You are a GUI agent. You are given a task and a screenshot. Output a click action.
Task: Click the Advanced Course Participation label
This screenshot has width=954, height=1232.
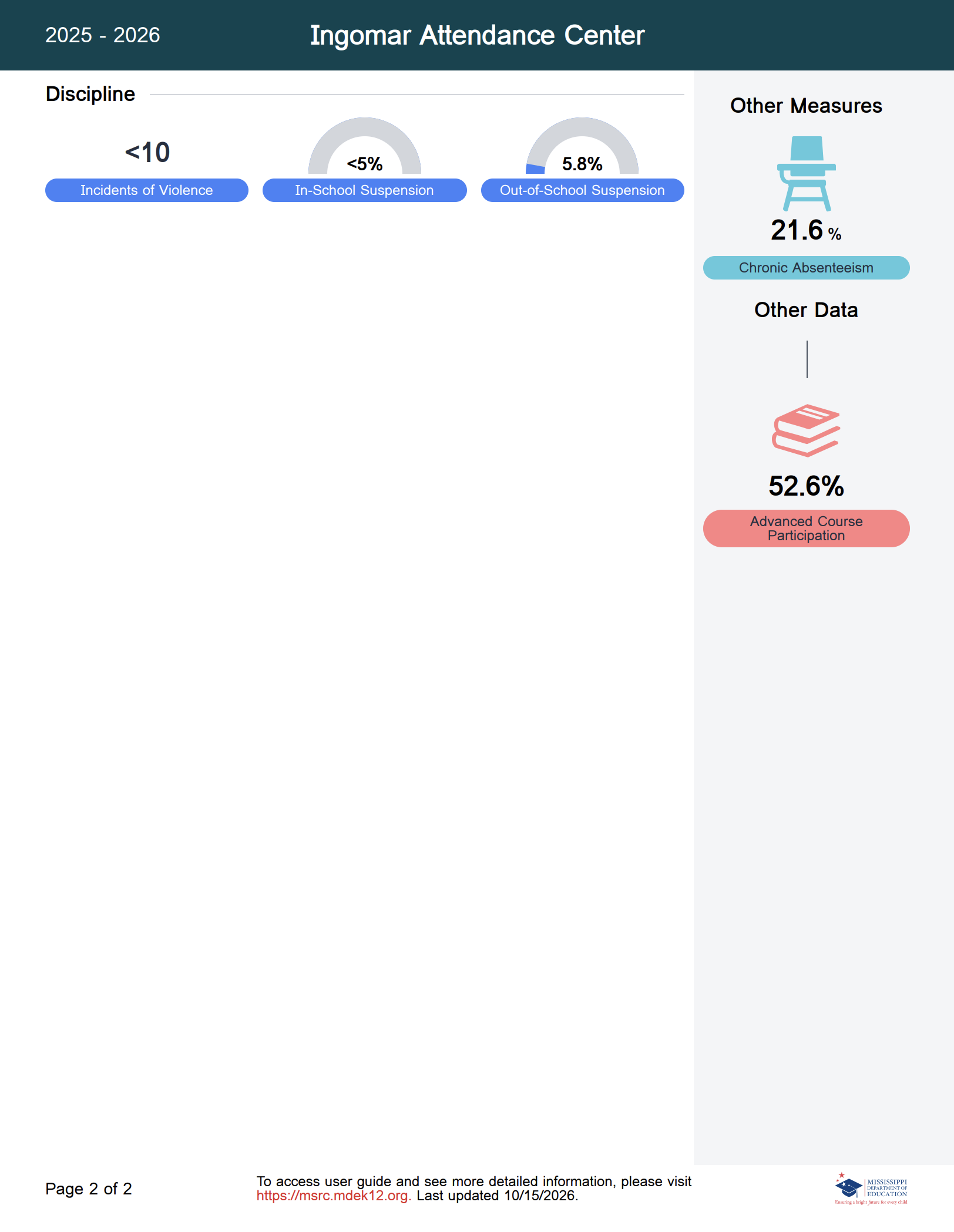click(x=807, y=529)
